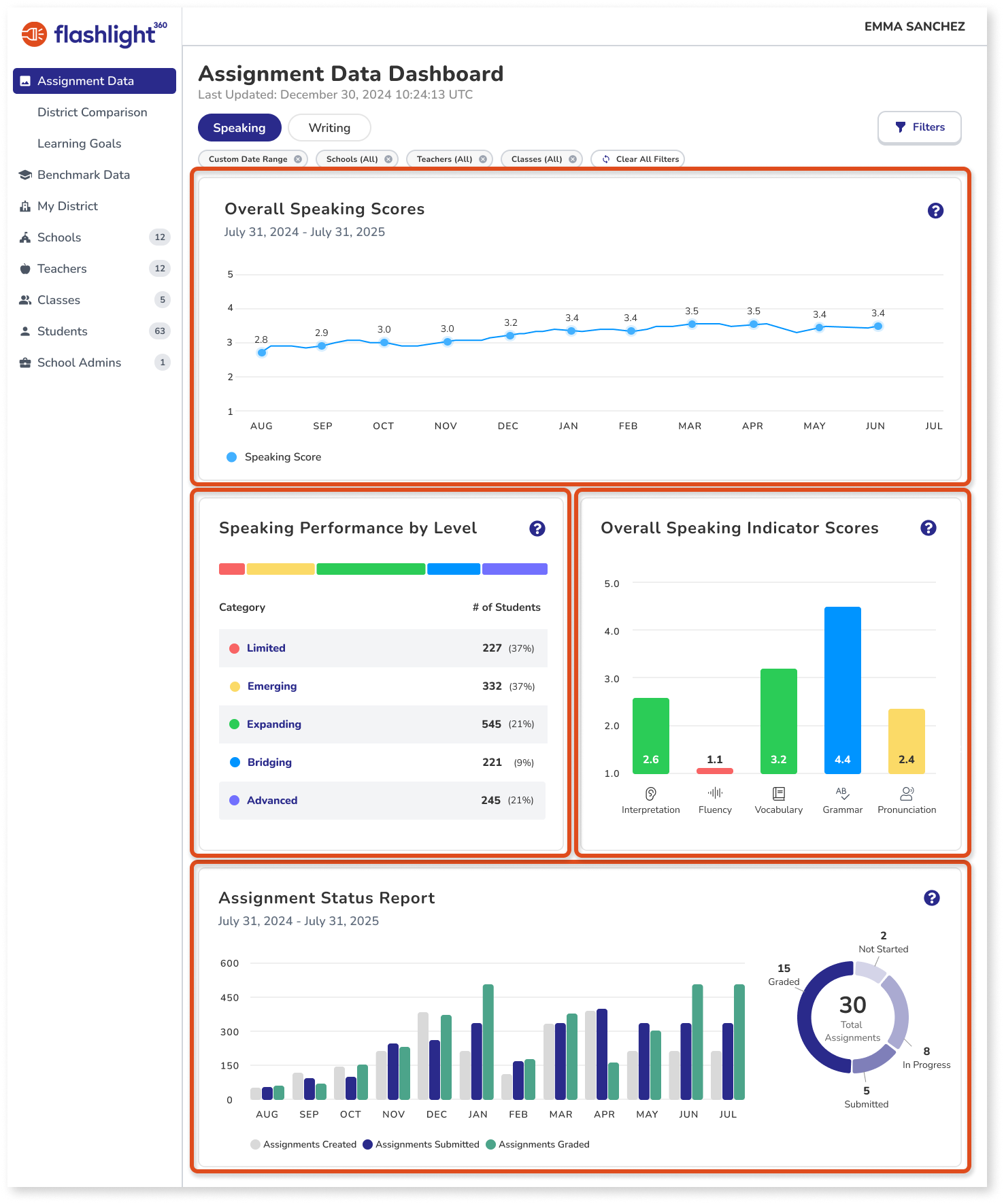Open the Advanced category link
The width and height of the screenshot is (1004, 1204).
click(272, 801)
